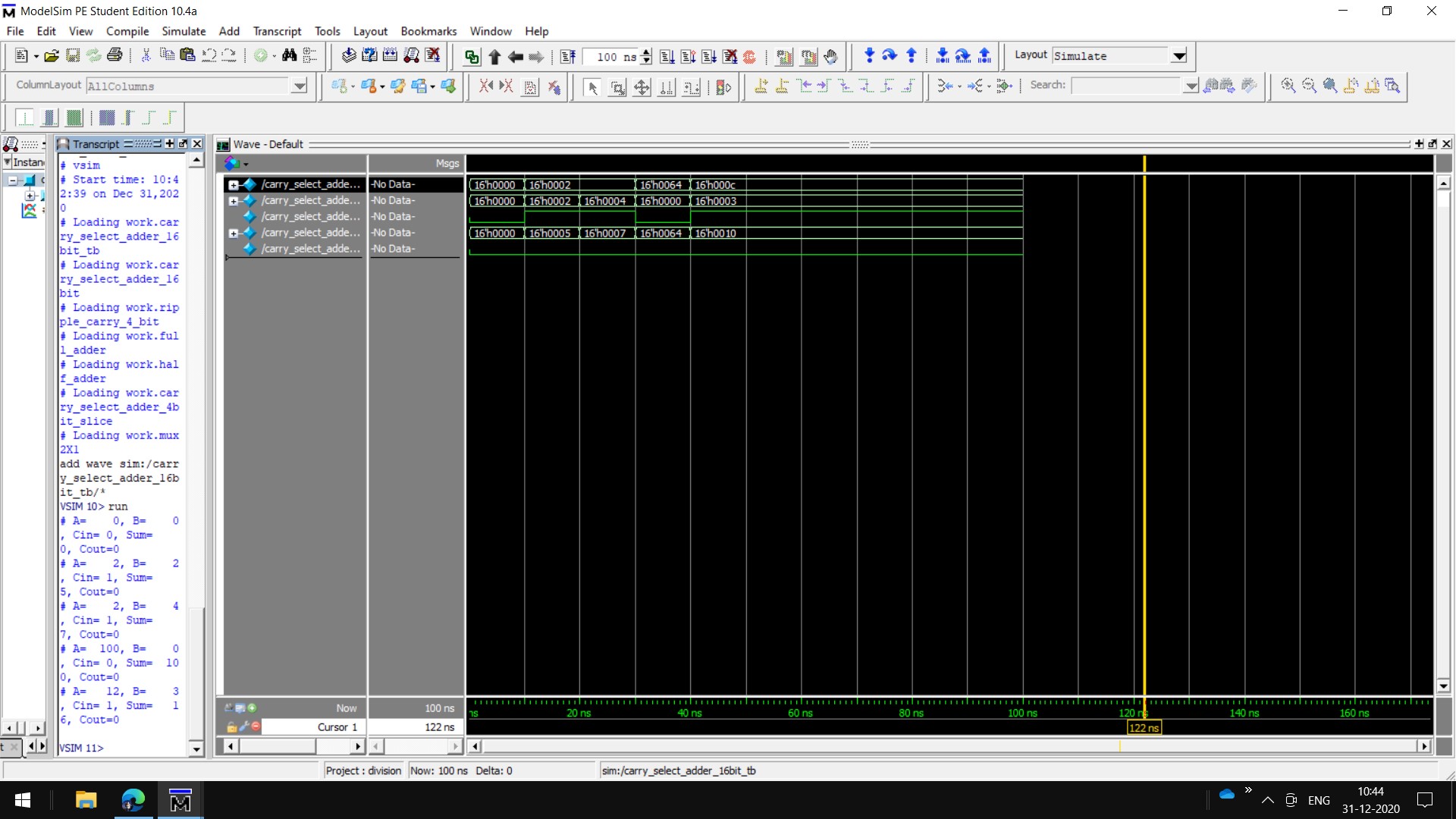Toggle the Select Mode pointer tool
Screen dimensions: 1456x819
(x=593, y=87)
